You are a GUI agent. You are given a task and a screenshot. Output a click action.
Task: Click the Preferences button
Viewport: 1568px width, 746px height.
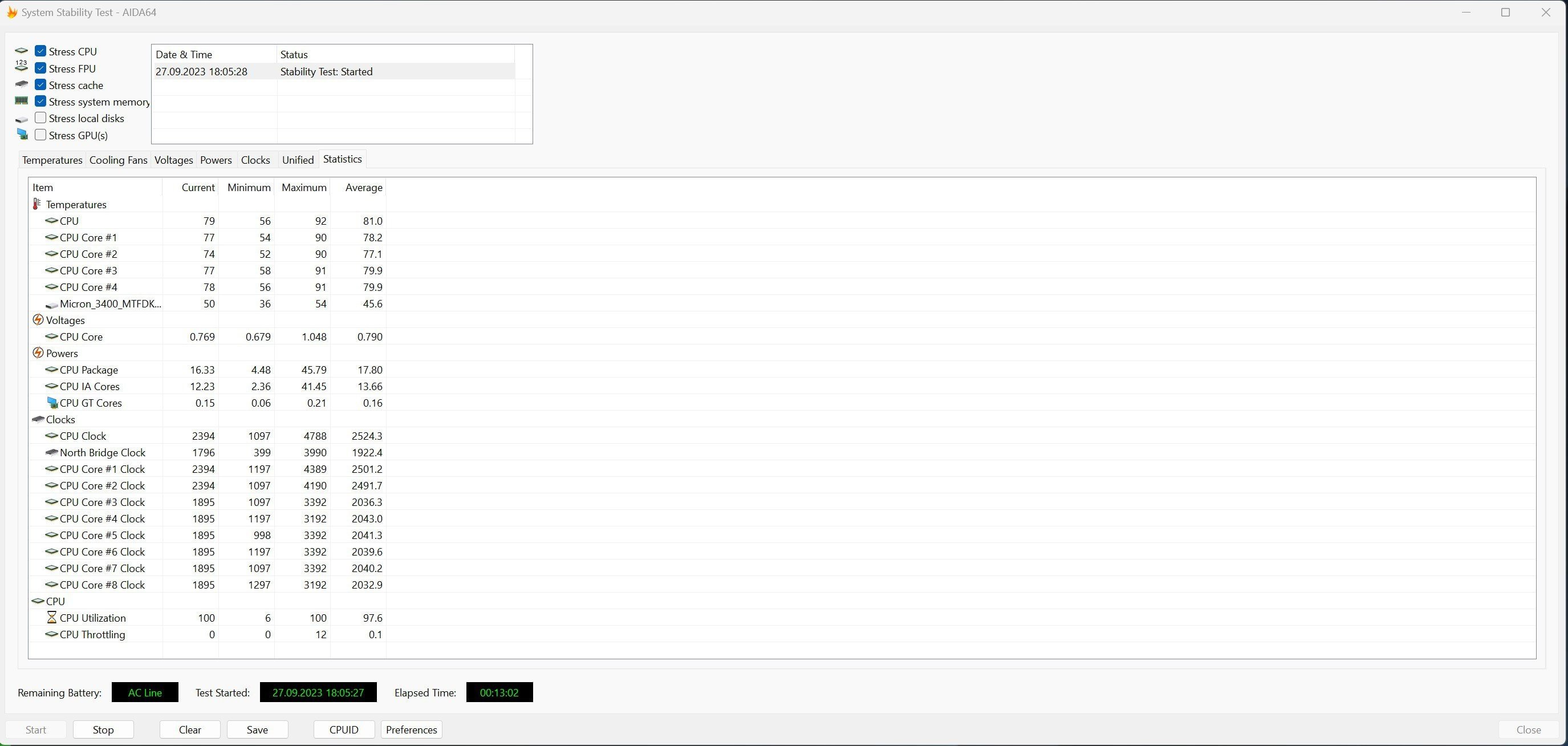(410, 729)
